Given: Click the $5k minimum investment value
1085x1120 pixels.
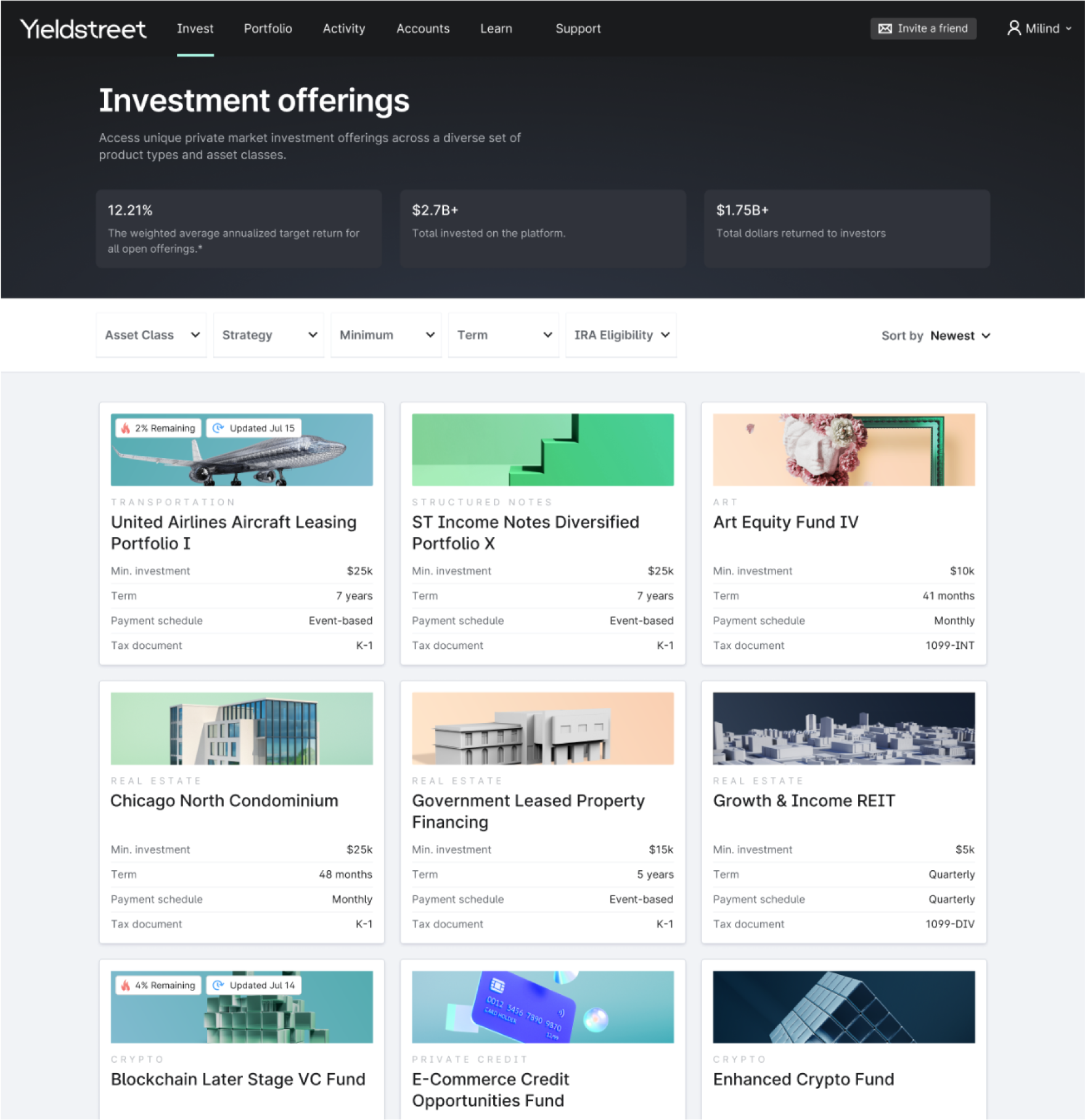Looking at the screenshot, I should [965, 850].
